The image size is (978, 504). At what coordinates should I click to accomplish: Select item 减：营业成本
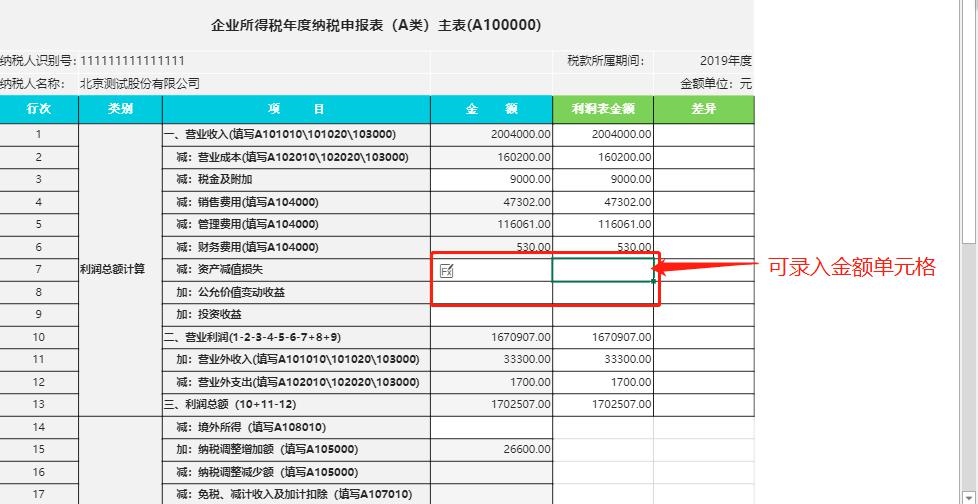pyautogui.click(x=296, y=157)
